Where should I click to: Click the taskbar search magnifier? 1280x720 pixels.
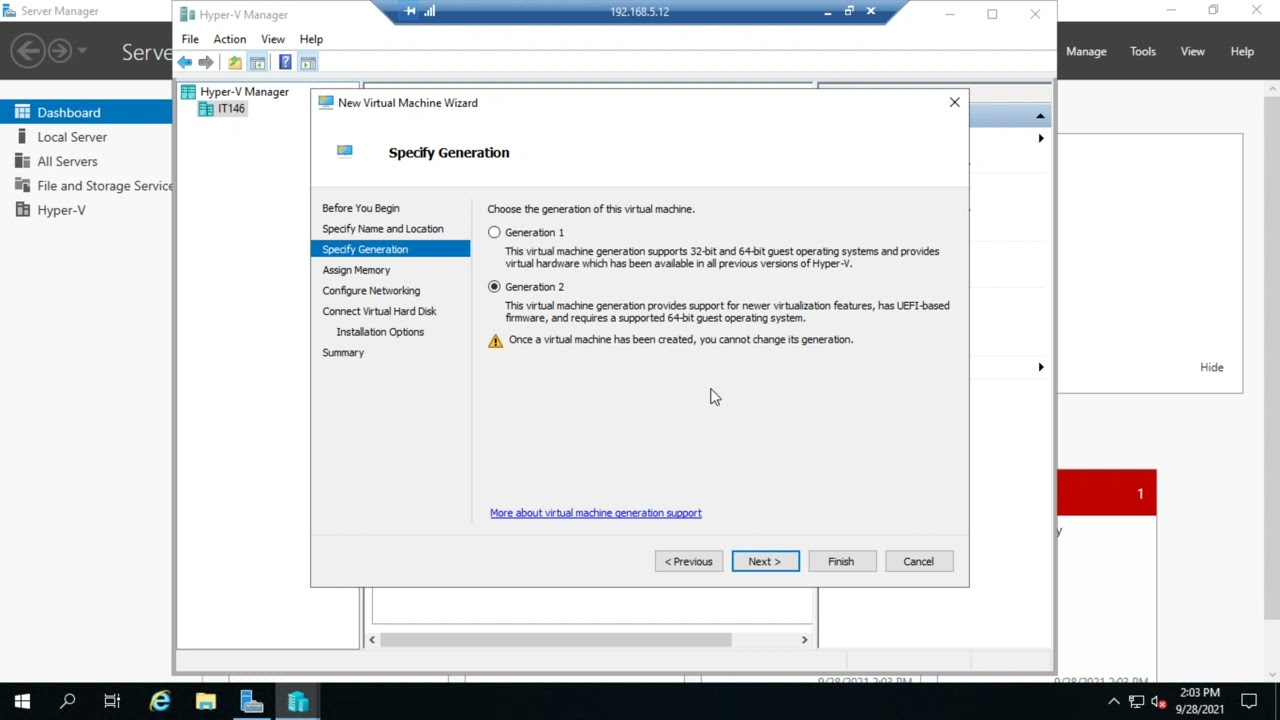(67, 702)
